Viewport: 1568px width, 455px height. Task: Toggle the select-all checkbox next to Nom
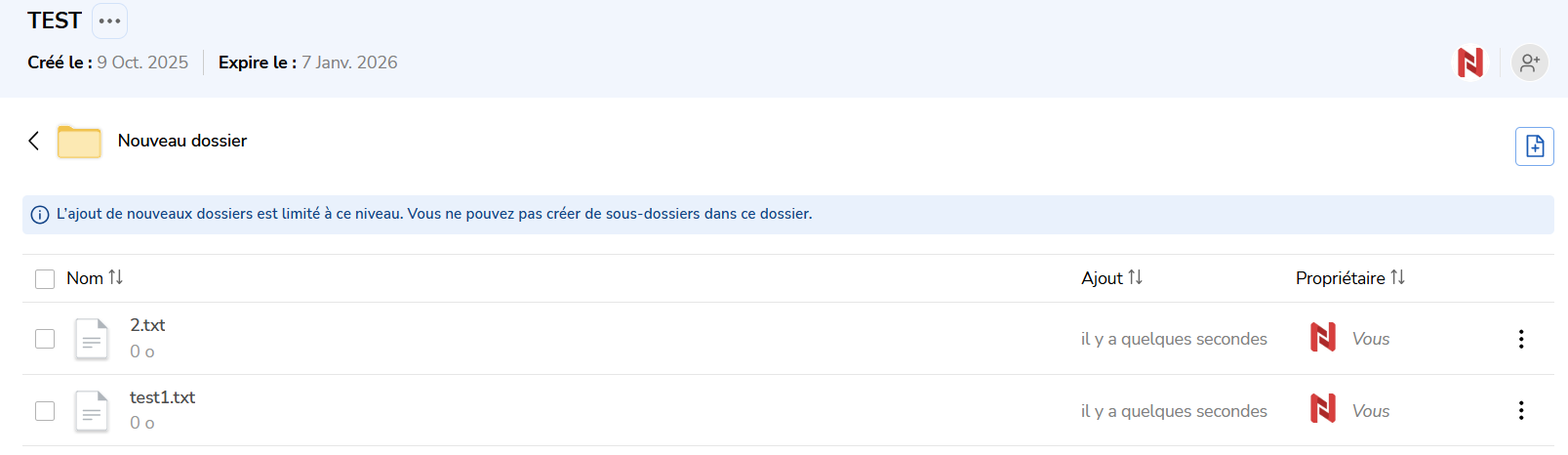click(45, 279)
